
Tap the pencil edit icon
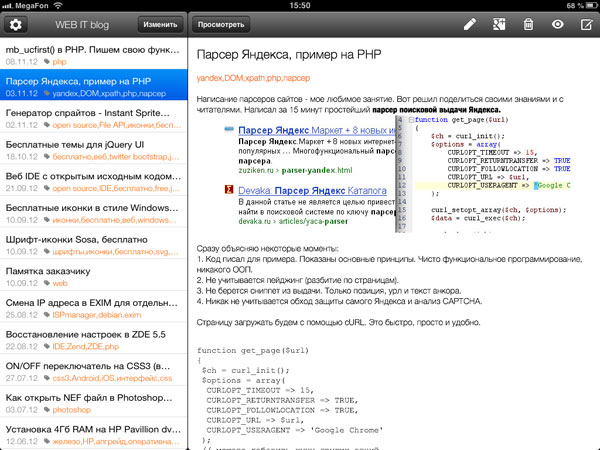click(470, 24)
